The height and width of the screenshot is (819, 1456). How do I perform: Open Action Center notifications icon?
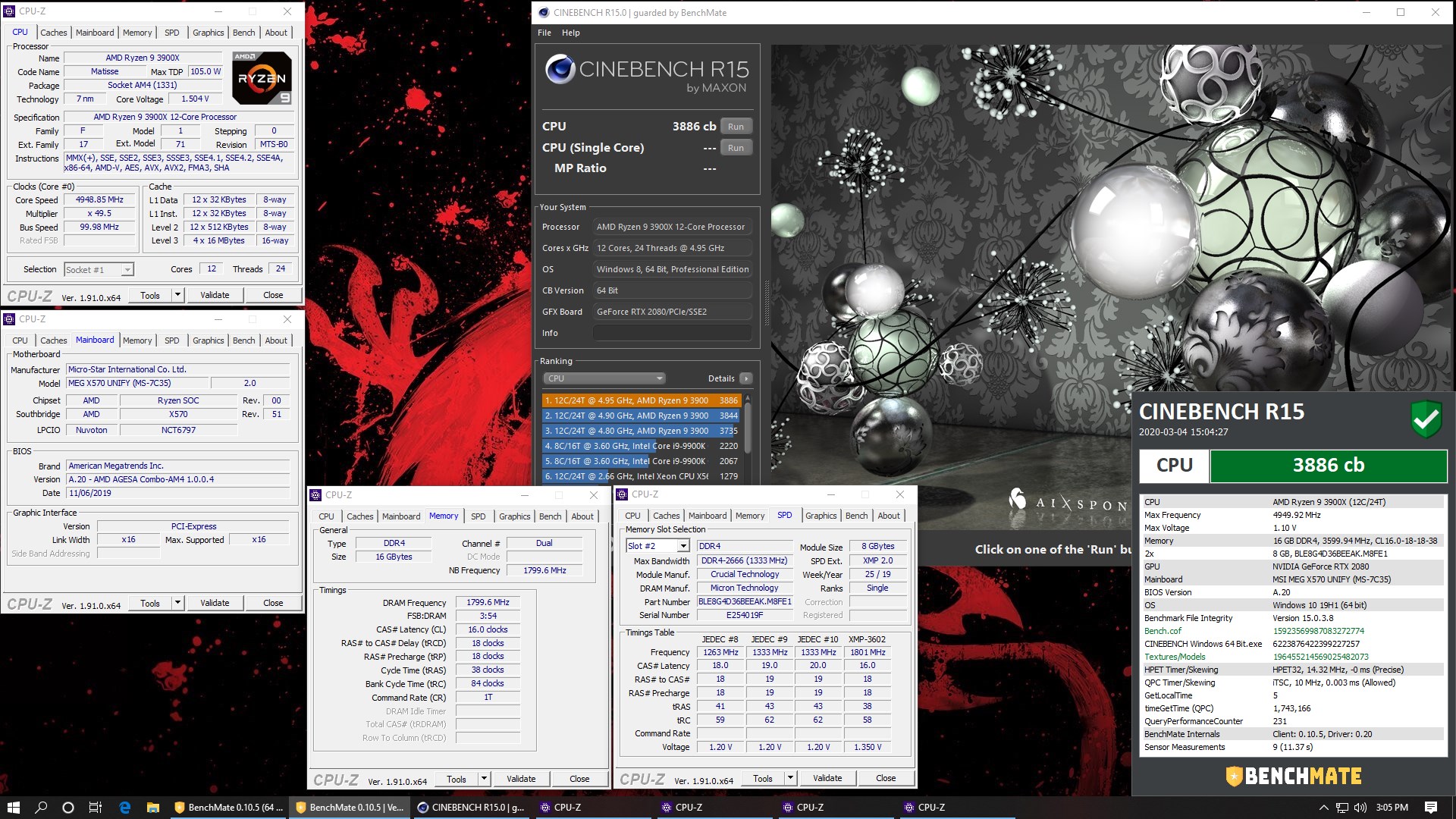point(1431,807)
